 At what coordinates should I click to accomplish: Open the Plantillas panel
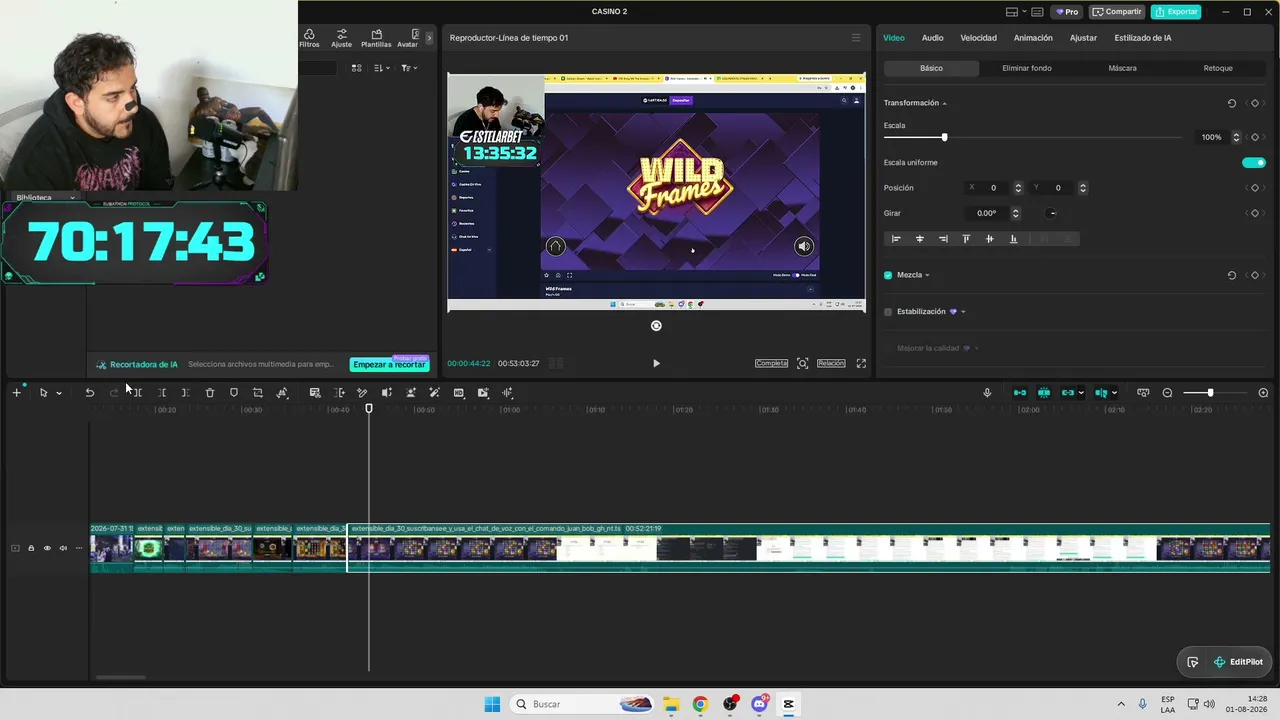click(376, 38)
